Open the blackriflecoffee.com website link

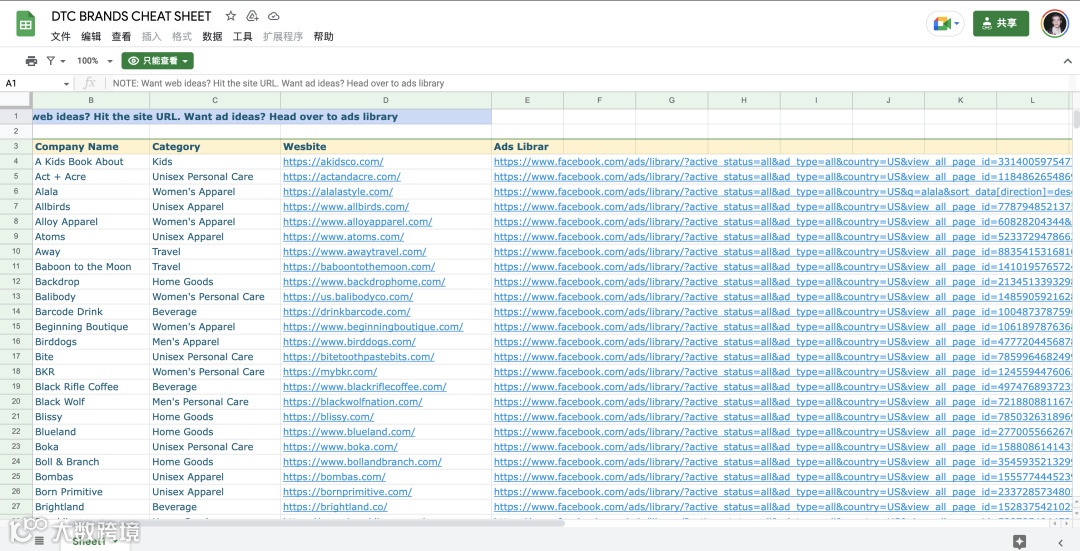[x=365, y=387]
